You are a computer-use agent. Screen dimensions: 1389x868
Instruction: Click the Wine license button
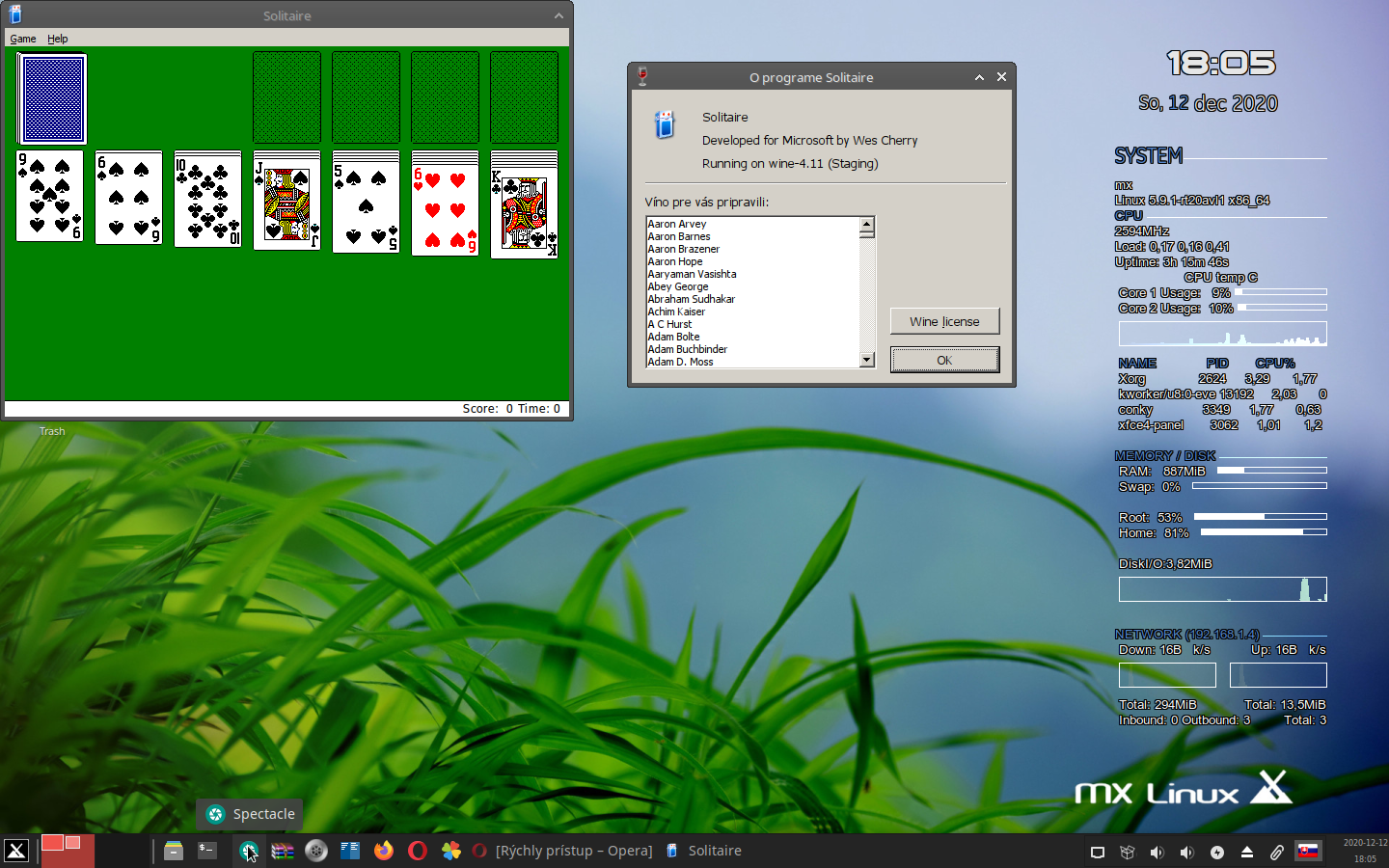click(x=944, y=321)
